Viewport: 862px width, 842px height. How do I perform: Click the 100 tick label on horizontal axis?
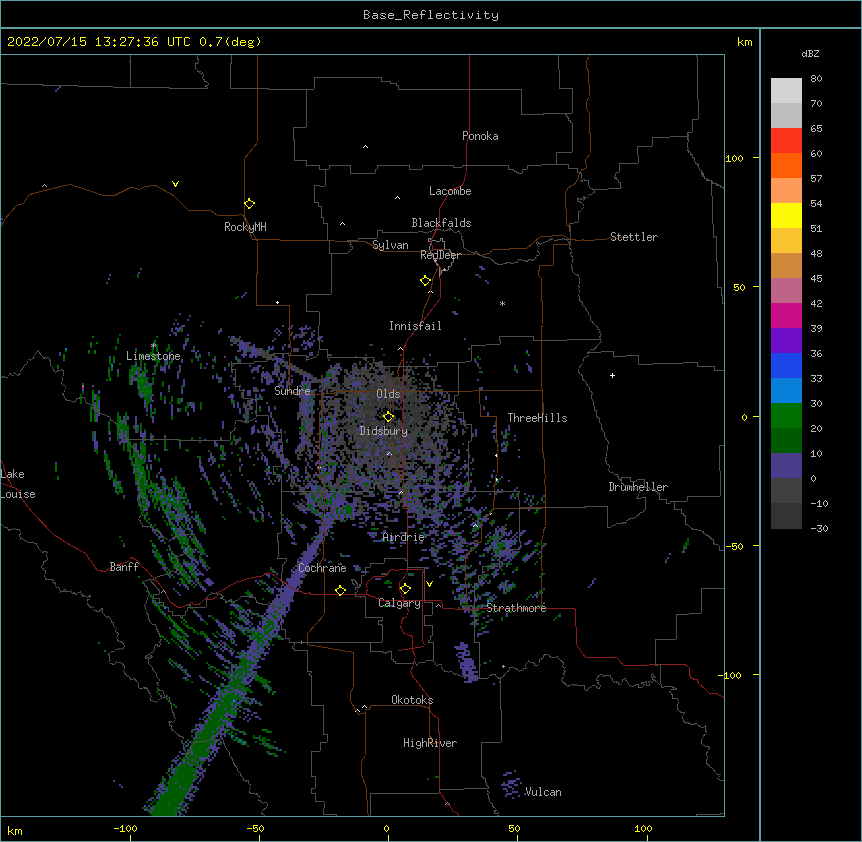(x=644, y=828)
